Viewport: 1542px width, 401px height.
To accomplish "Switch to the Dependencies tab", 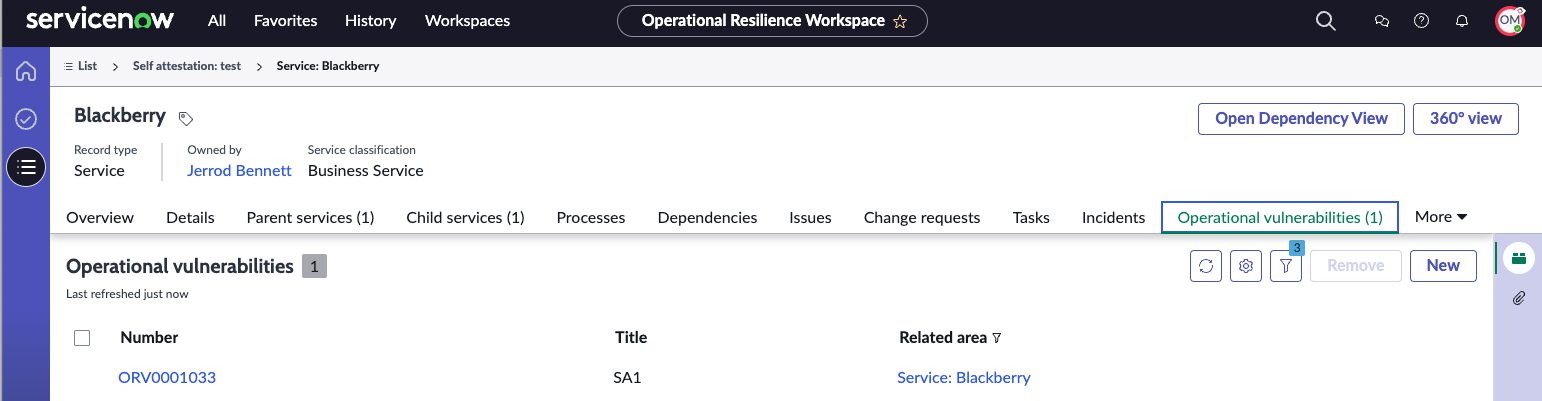I will pyautogui.click(x=707, y=217).
